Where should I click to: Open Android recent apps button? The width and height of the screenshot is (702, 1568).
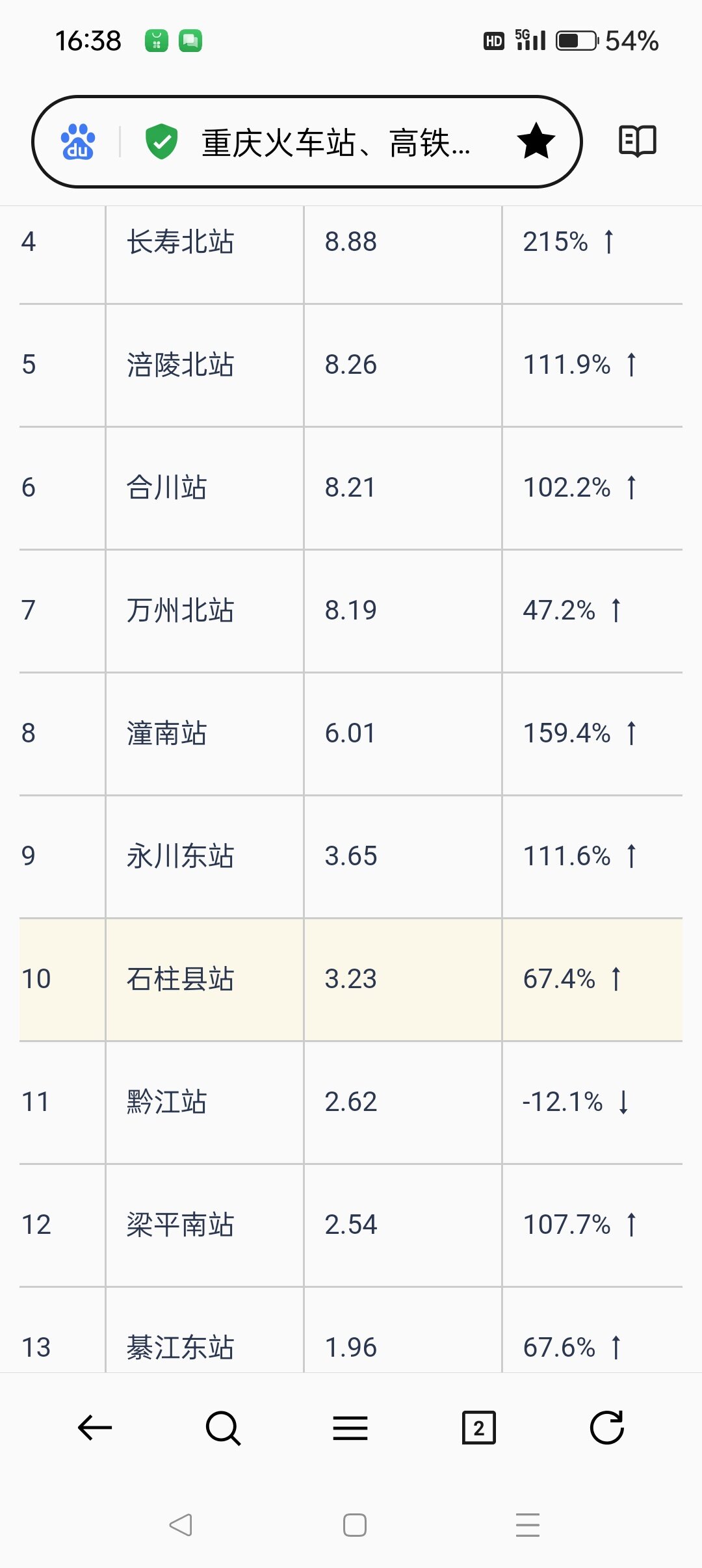pos(527,1524)
